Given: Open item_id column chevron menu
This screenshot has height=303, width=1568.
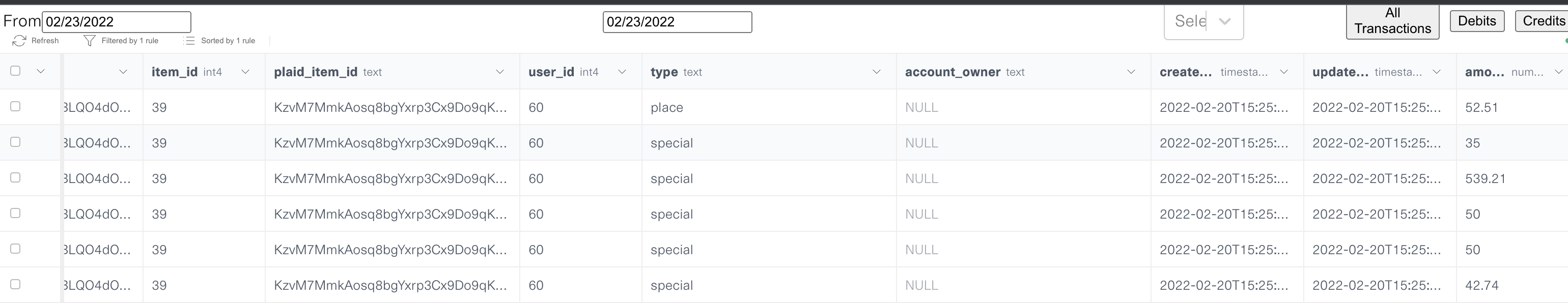Looking at the screenshot, I should pyautogui.click(x=245, y=72).
